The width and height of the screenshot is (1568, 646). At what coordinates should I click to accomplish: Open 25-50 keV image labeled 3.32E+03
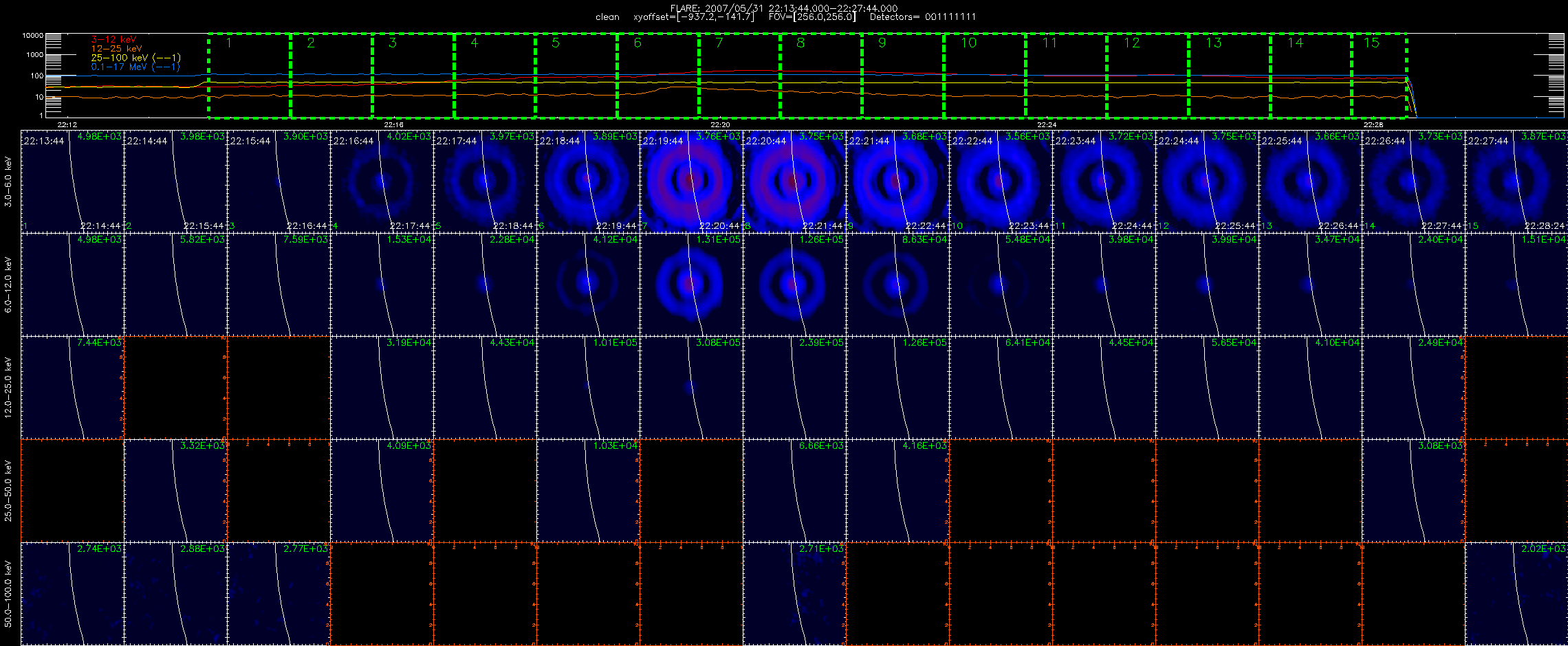[x=176, y=490]
